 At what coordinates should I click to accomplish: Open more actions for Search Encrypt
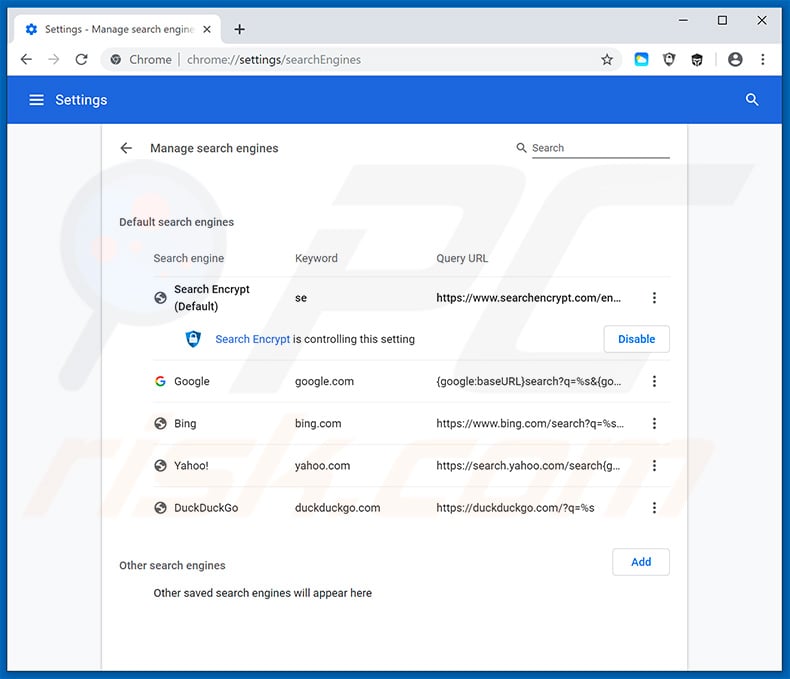coord(654,298)
